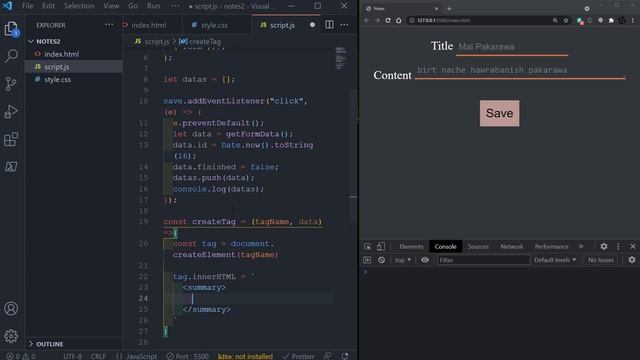Open the View menu

111,6
